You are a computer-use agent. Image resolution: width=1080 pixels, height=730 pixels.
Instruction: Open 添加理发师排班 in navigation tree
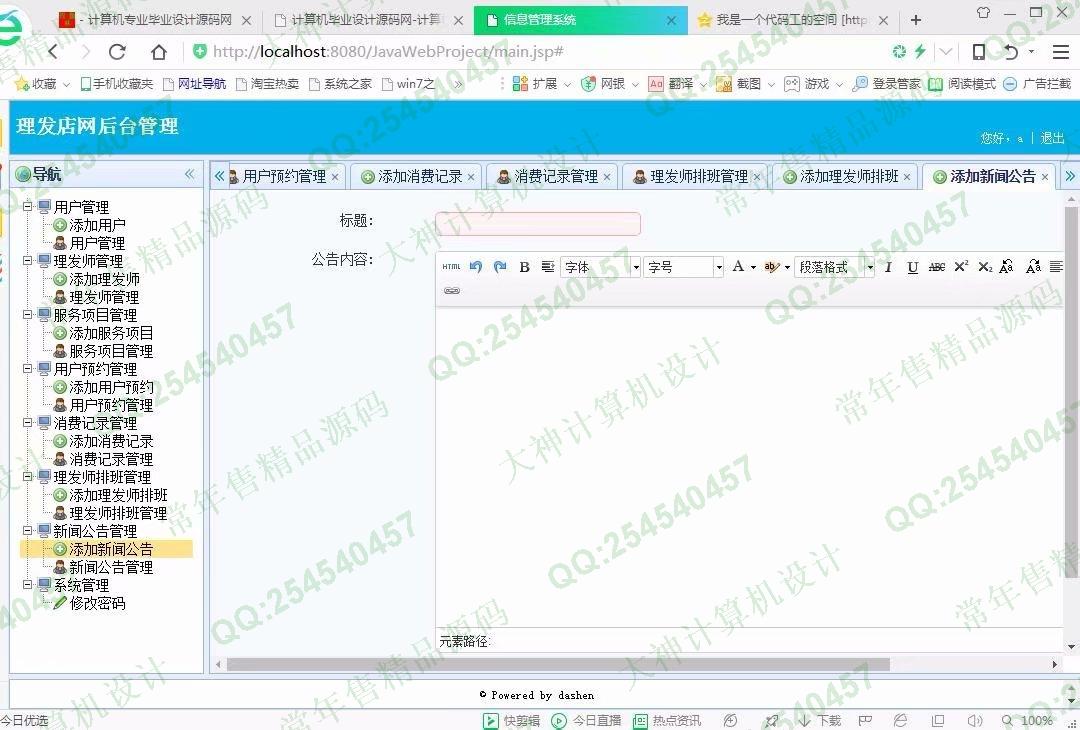click(x=118, y=495)
